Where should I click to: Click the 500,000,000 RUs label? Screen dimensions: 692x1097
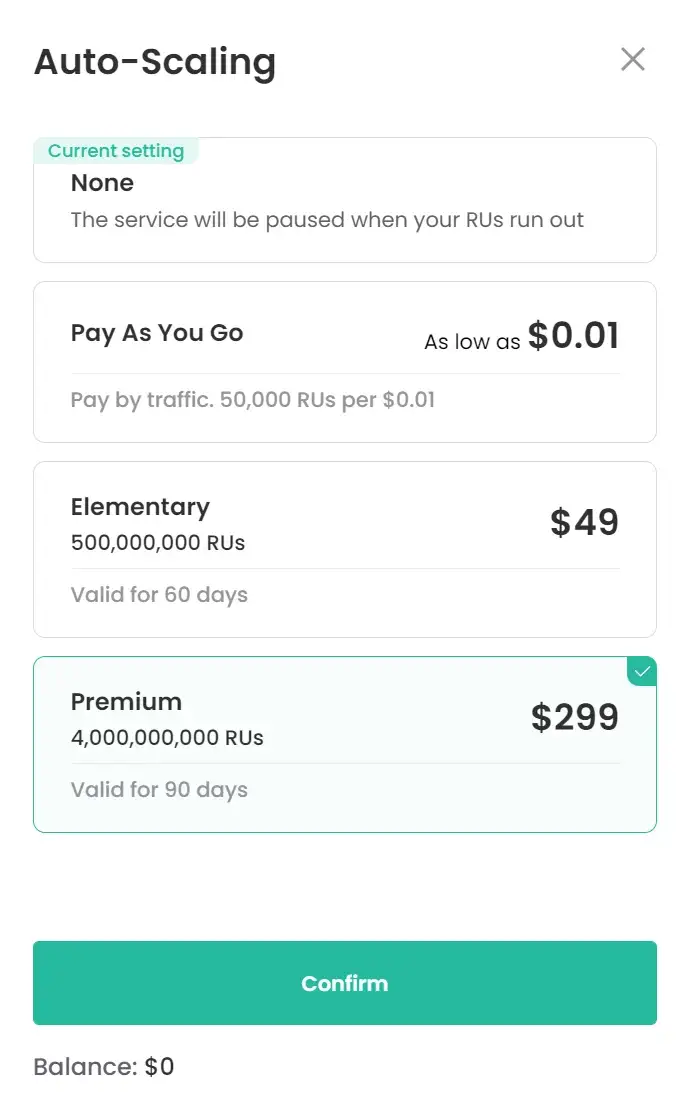coord(158,543)
